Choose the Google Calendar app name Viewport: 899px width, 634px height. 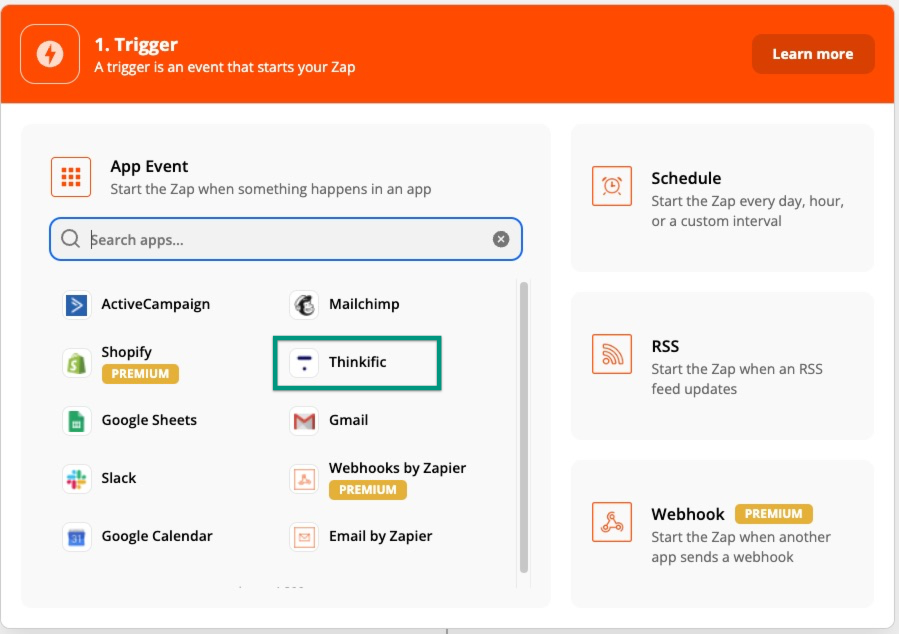(157, 536)
